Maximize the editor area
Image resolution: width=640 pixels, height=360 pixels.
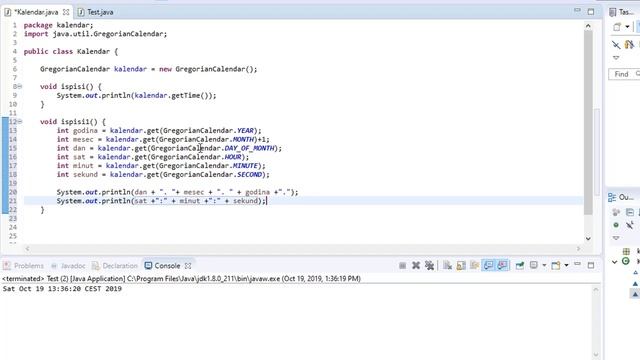(591, 12)
